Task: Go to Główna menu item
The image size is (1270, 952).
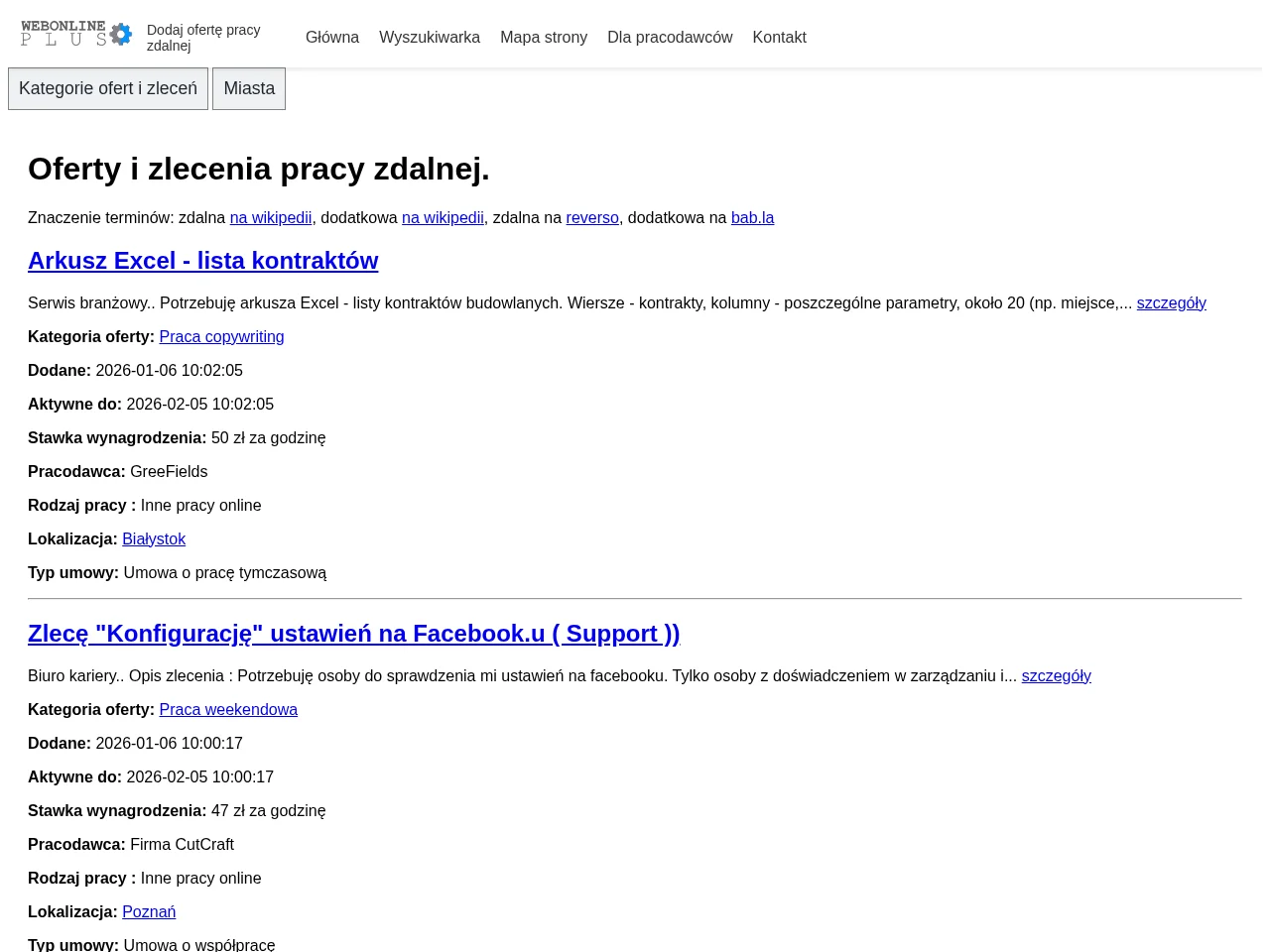Action: tap(332, 37)
